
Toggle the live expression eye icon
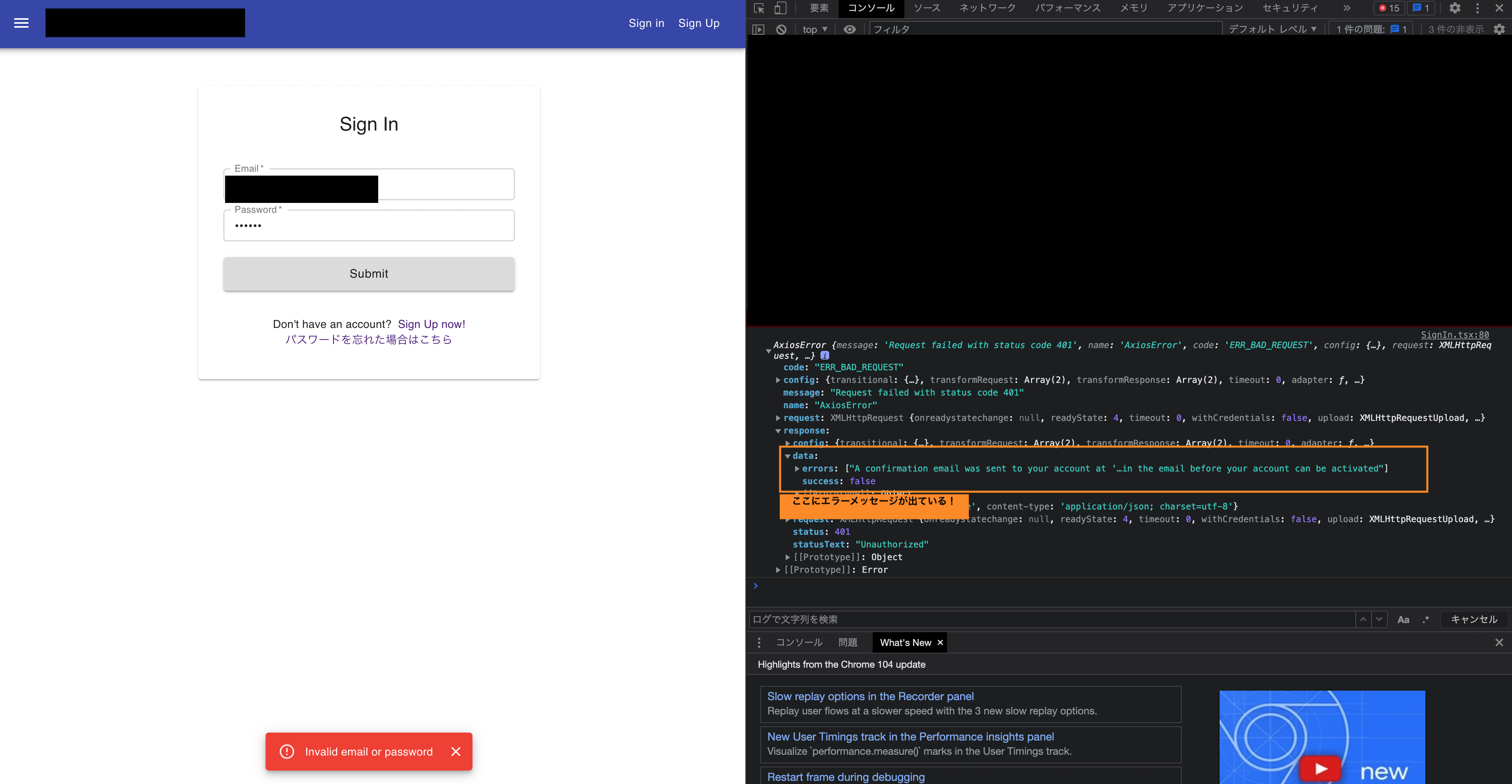849,29
